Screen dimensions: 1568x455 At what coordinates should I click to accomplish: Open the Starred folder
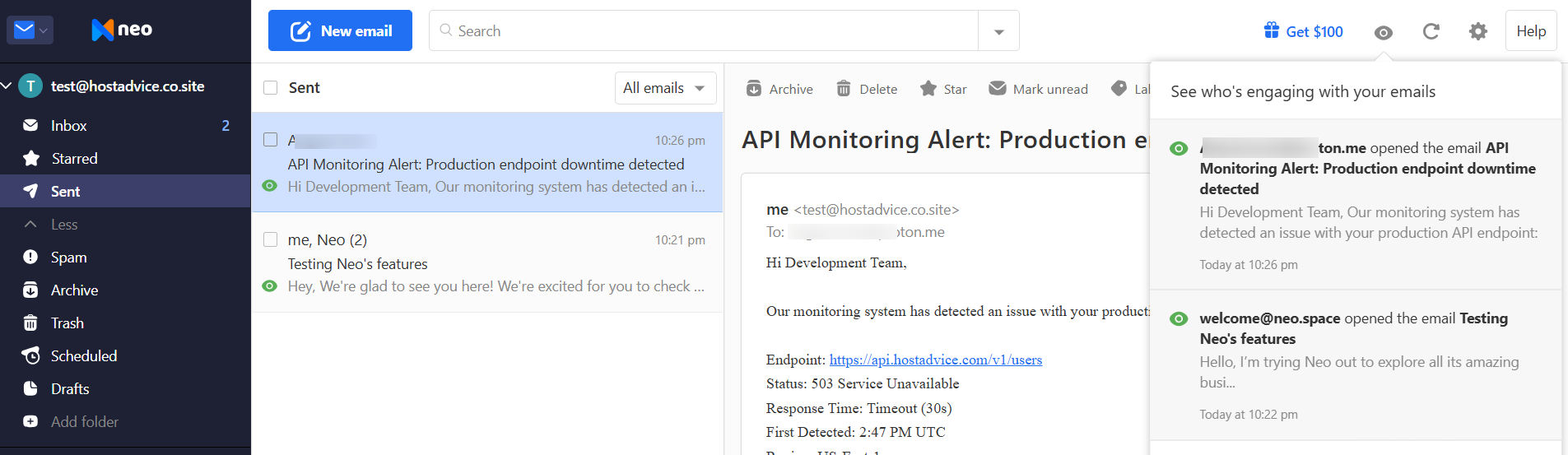click(125, 158)
